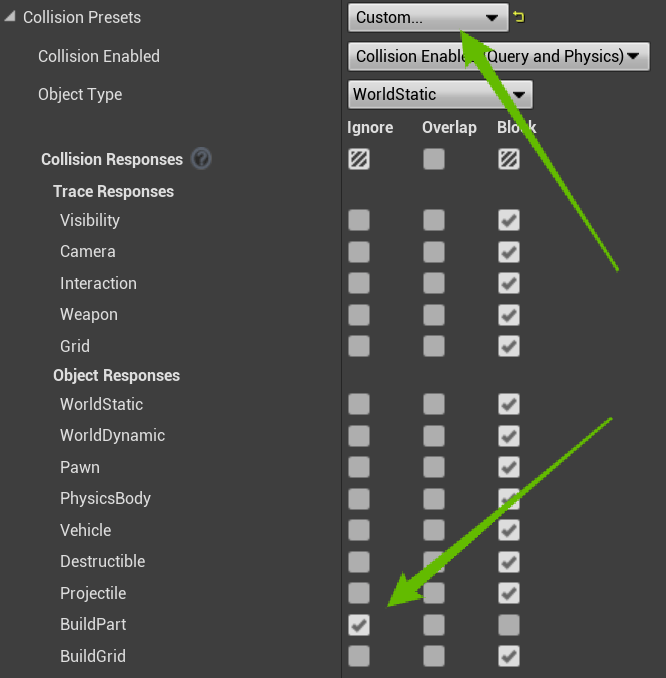Check Overlap for all Collision Responses
The width and height of the screenshot is (666, 678).
click(x=434, y=159)
